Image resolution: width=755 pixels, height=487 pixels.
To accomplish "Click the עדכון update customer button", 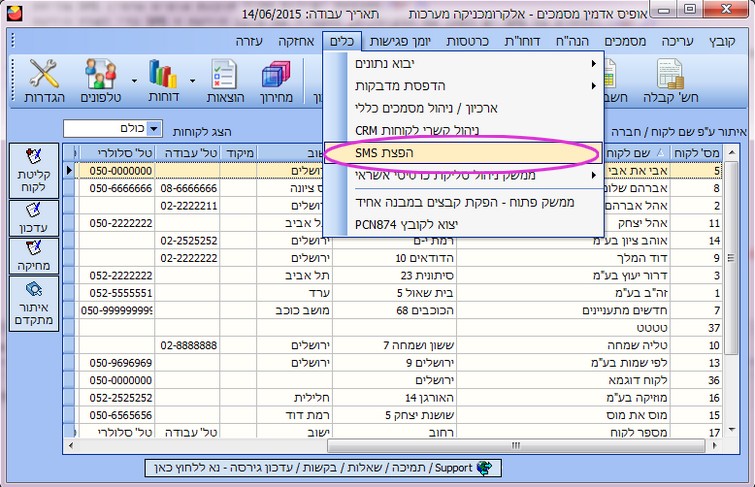I will click(x=34, y=218).
